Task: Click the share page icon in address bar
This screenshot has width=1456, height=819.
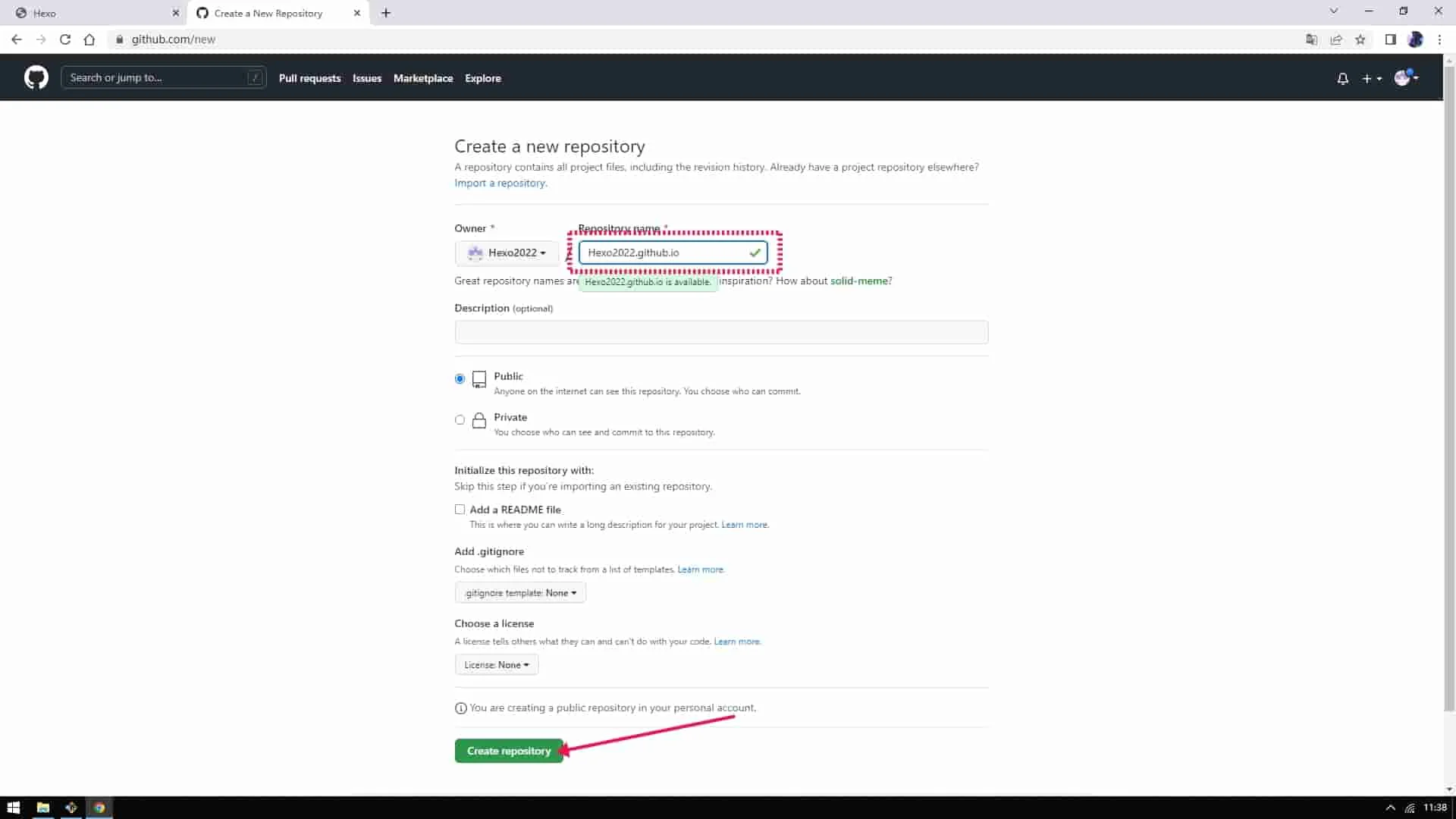Action: click(x=1336, y=39)
